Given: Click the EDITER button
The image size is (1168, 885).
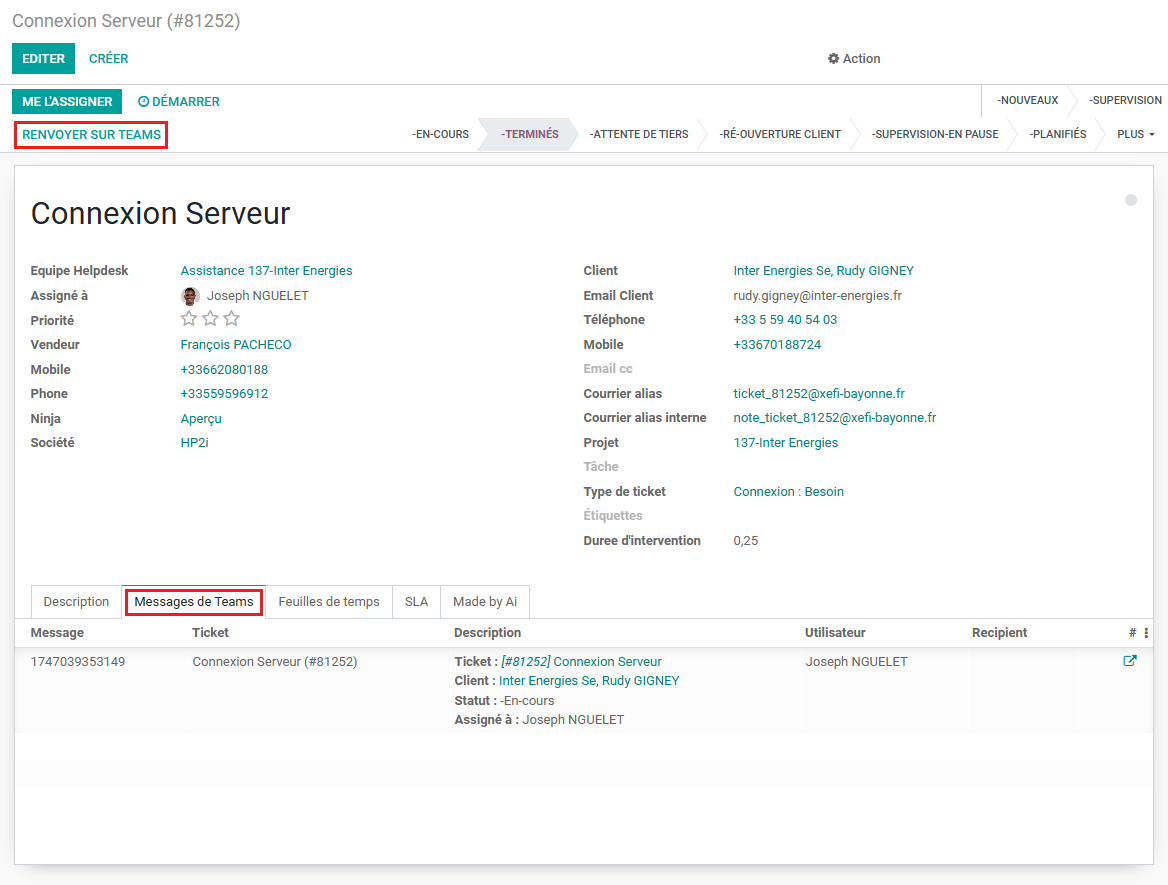Looking at the screenshot, I should 43,59.
